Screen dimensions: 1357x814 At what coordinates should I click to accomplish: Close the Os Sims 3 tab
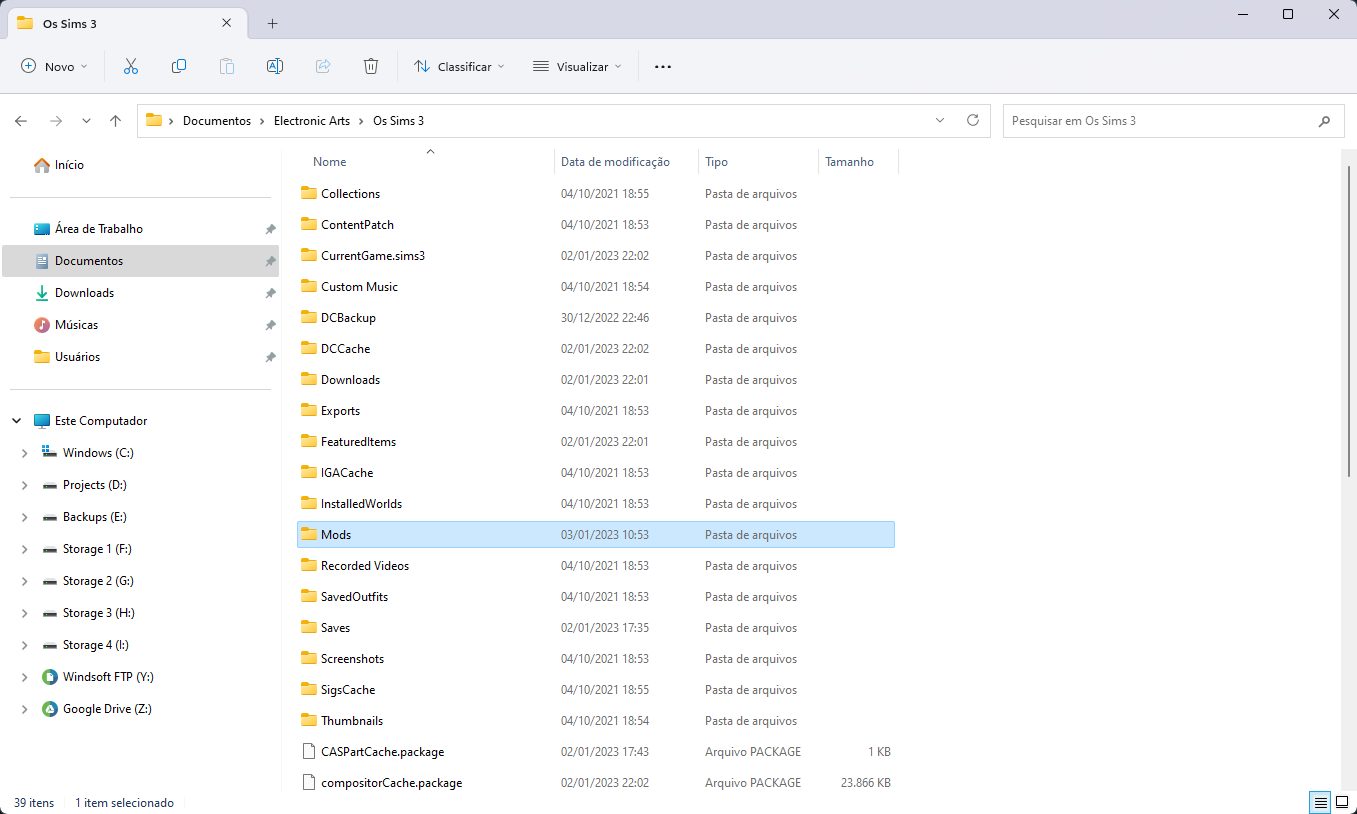[x=227, y=23]
